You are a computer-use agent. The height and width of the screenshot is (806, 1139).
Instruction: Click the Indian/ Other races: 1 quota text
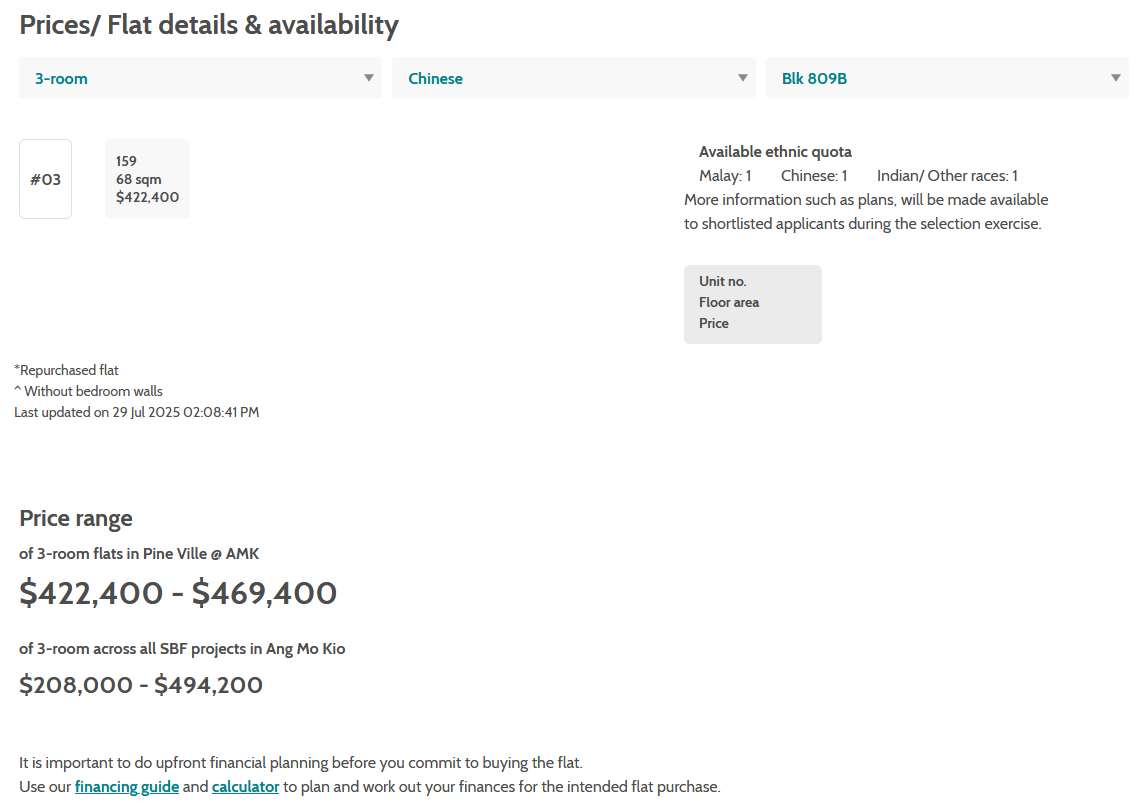click(x=947, y=176)
